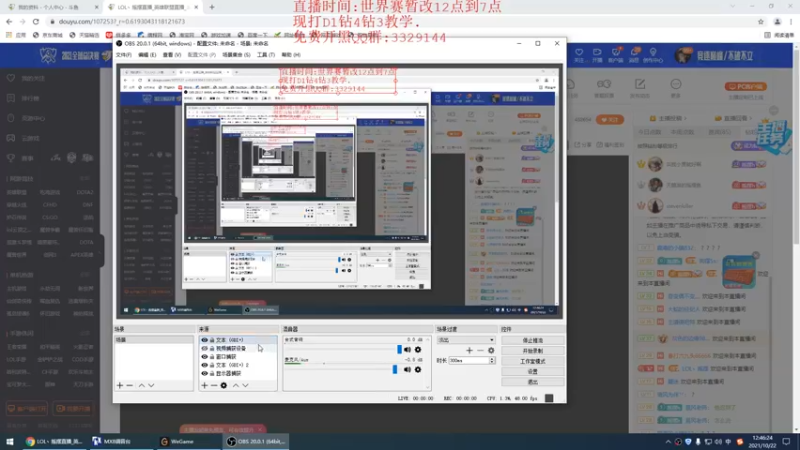Close the blue keyboard ad popup in chat
This screenshot has width=800, height=450.
(756, 255)
